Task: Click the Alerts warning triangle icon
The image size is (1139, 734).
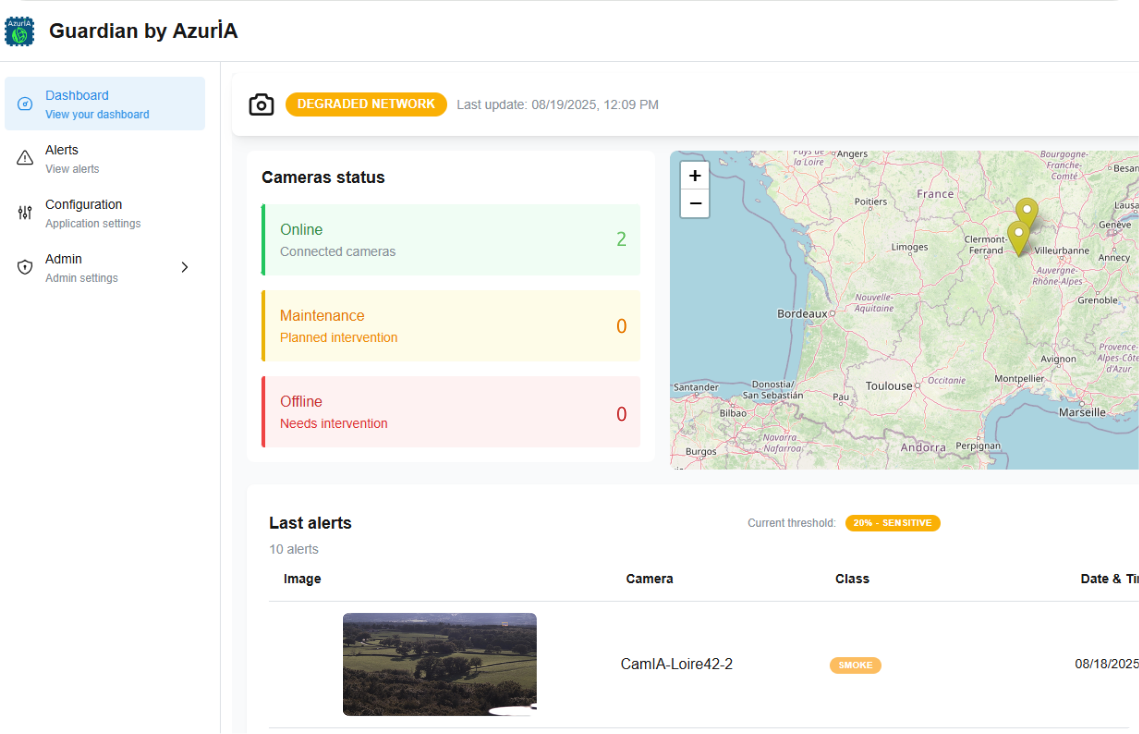Action: coord(26,158)
